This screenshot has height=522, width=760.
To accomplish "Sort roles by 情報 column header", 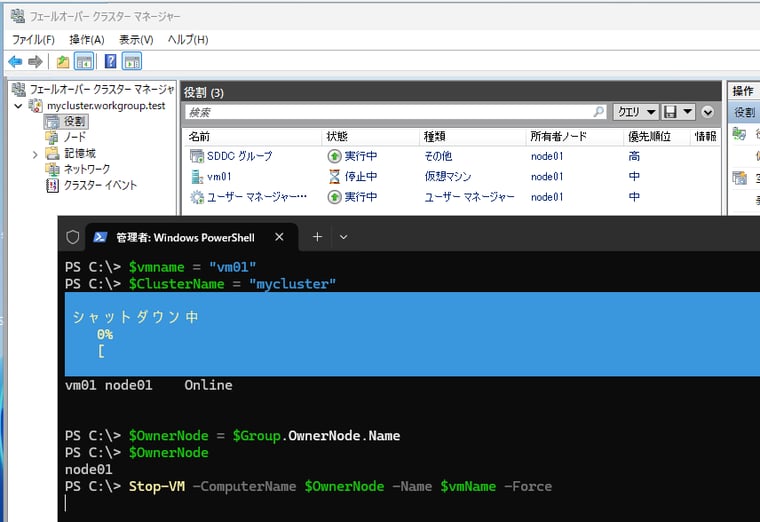I will click(705, 137).
